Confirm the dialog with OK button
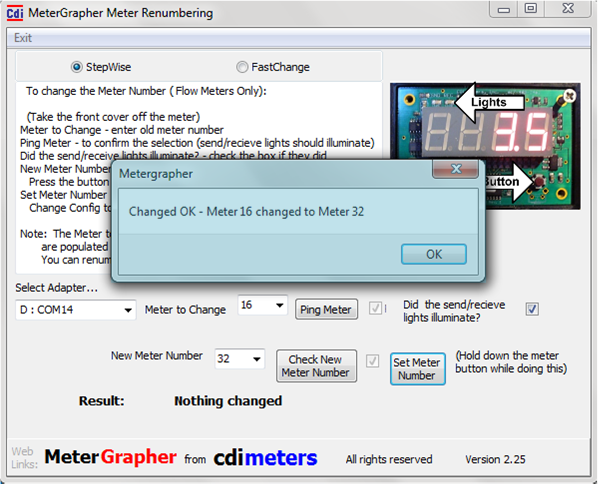Image resolution: width=598 pixels, height=484 pixels. 434,254
